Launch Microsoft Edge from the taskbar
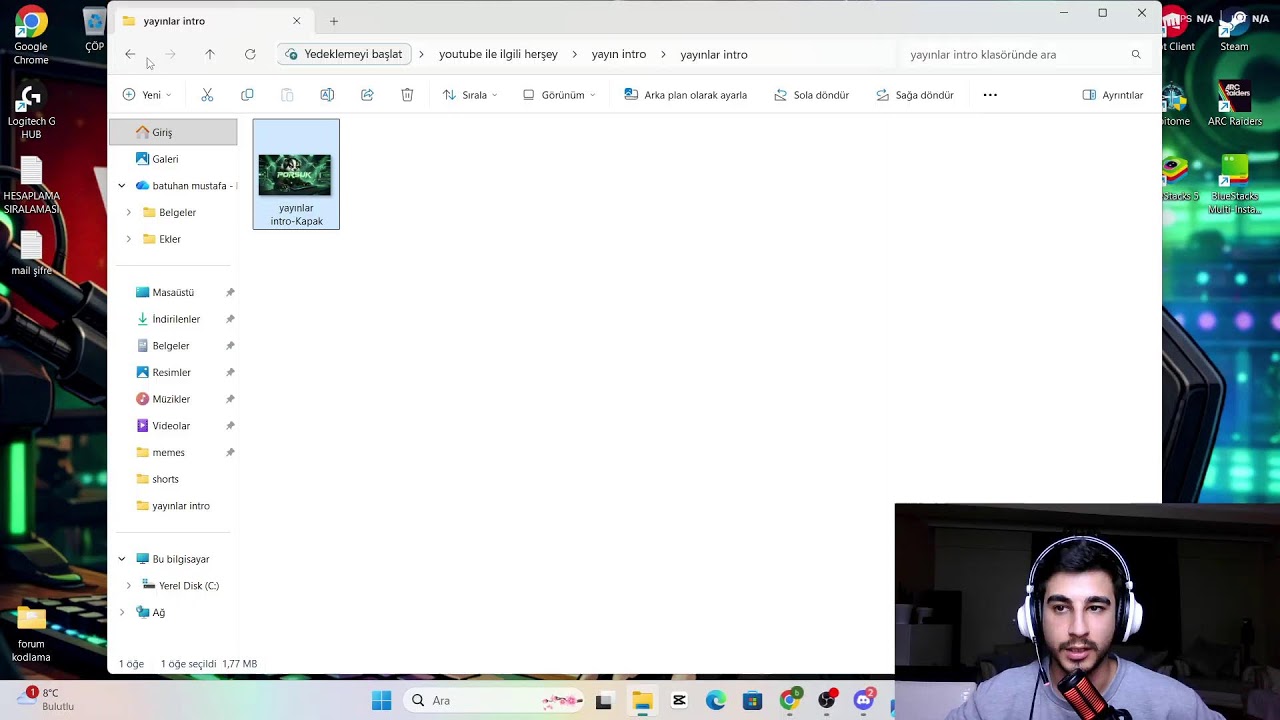 pyautogui.click(x=716, y=701)
